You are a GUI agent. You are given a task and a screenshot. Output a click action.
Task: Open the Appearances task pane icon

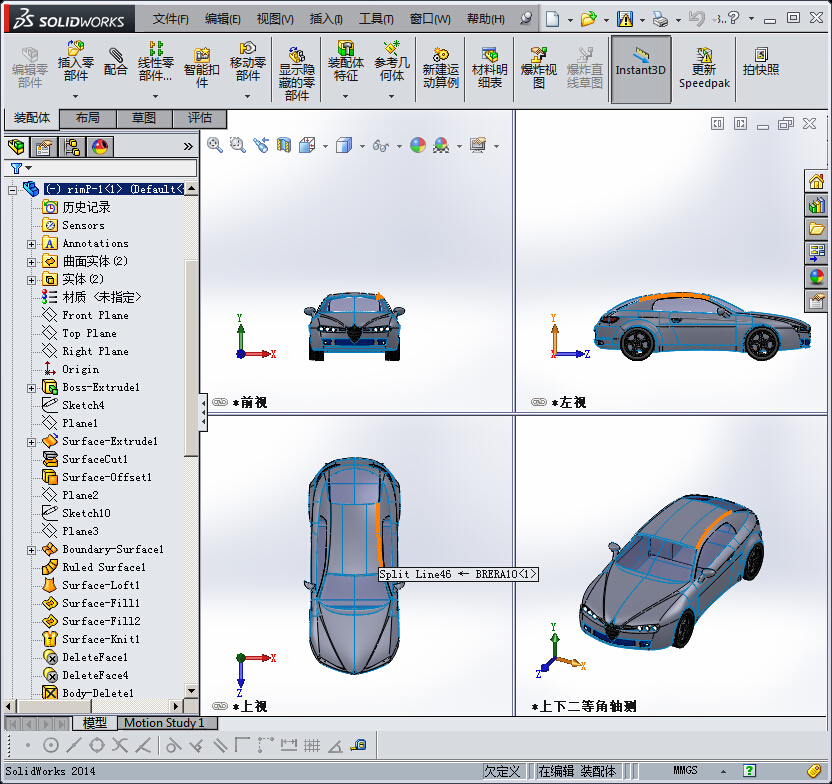pyautogui.click(x=817, y=277)
